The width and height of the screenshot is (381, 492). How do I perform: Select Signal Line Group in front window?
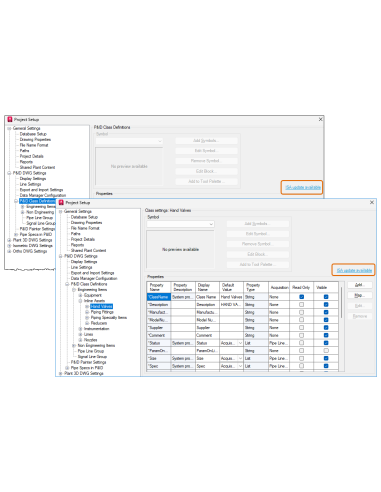(x=92, y=357)
